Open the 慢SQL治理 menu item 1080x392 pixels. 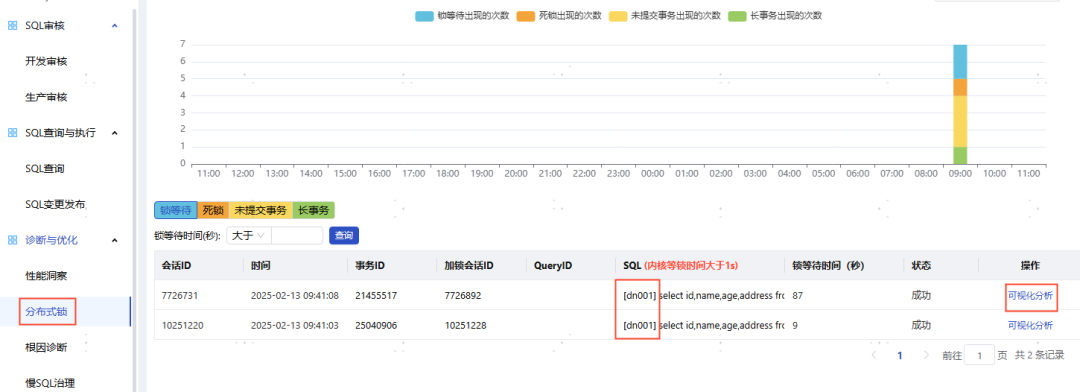50,383
